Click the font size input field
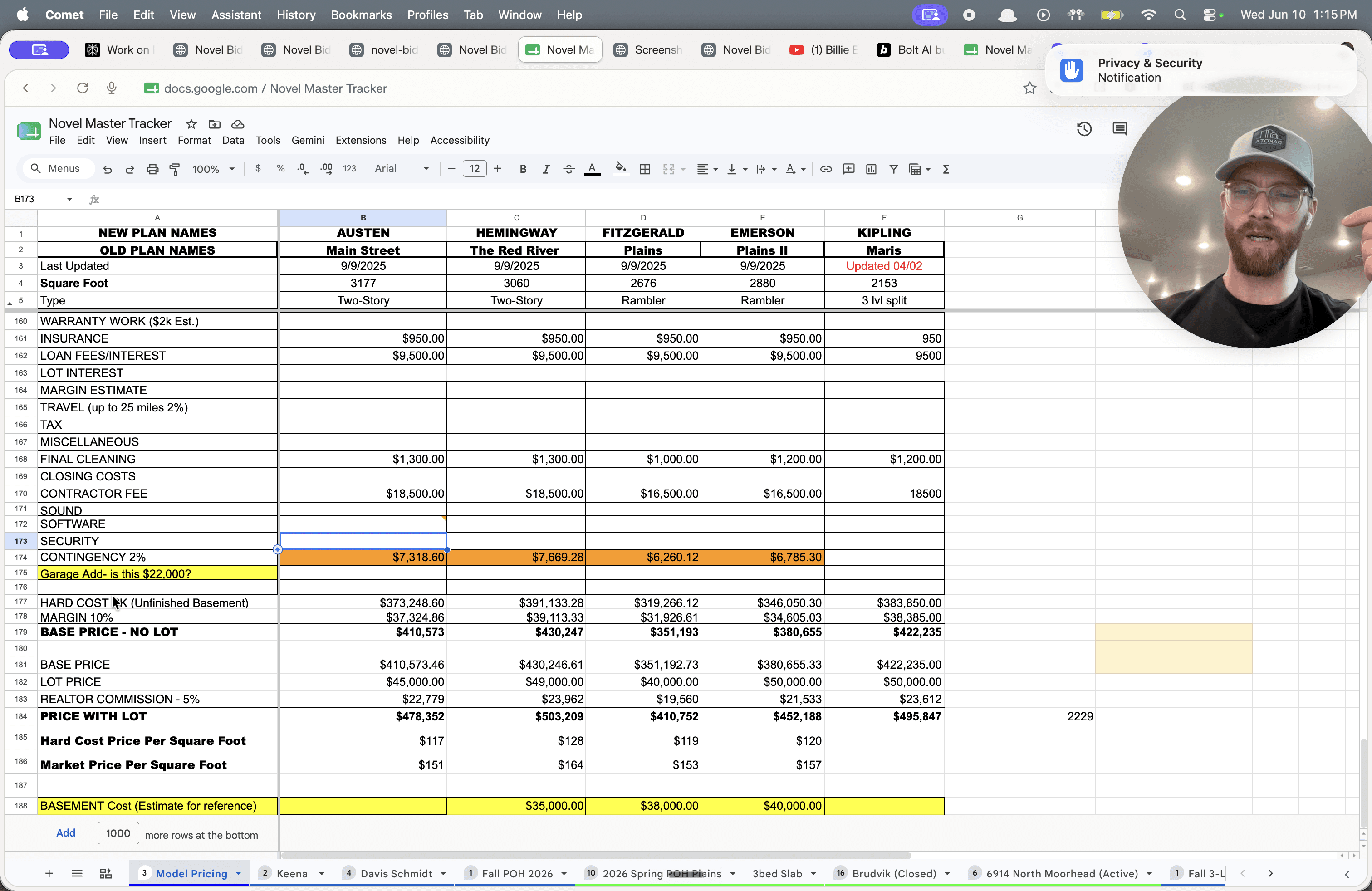This screenshot has width=1372, height=891. pos(475,168)
